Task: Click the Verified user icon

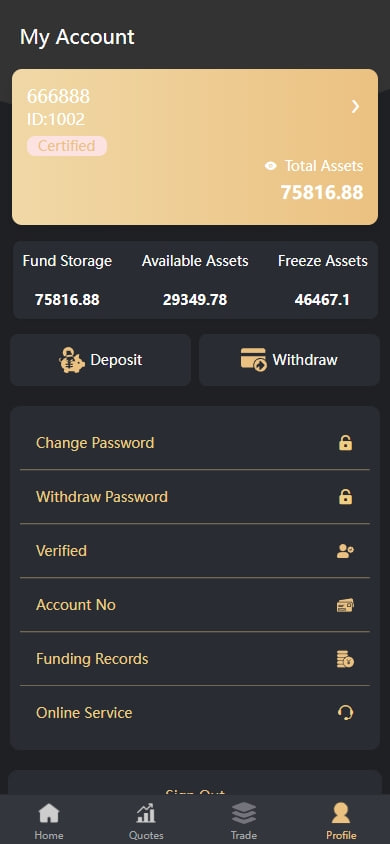Action: (345, 551)
